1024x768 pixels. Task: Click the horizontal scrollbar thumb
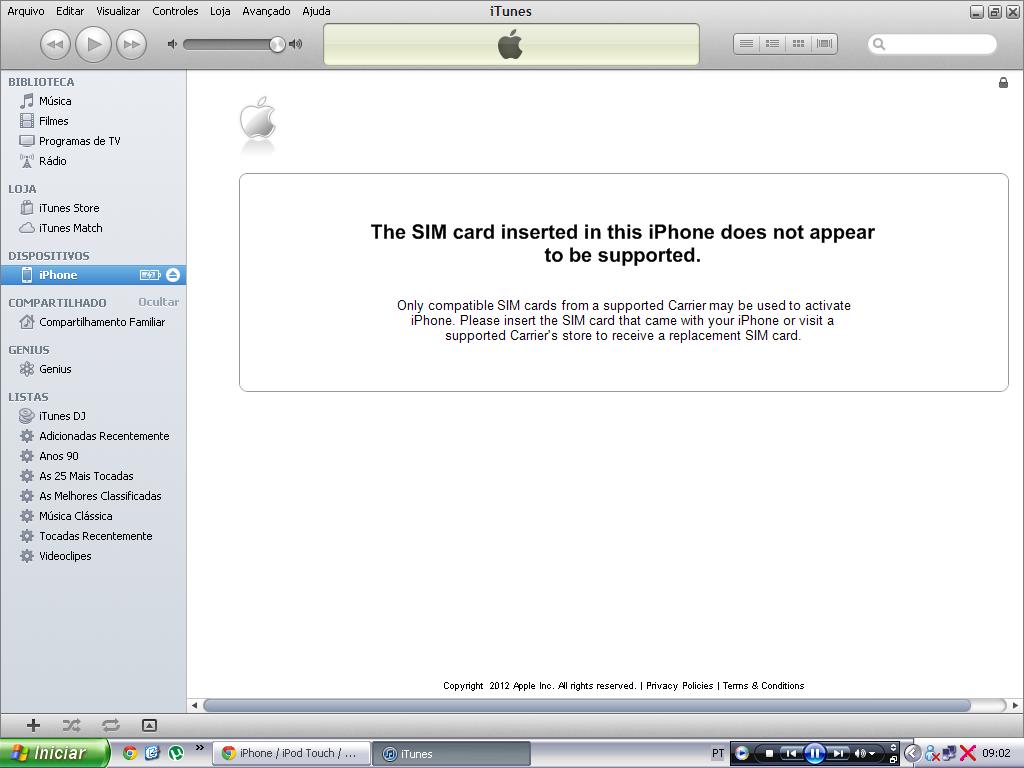click(586, 705)
